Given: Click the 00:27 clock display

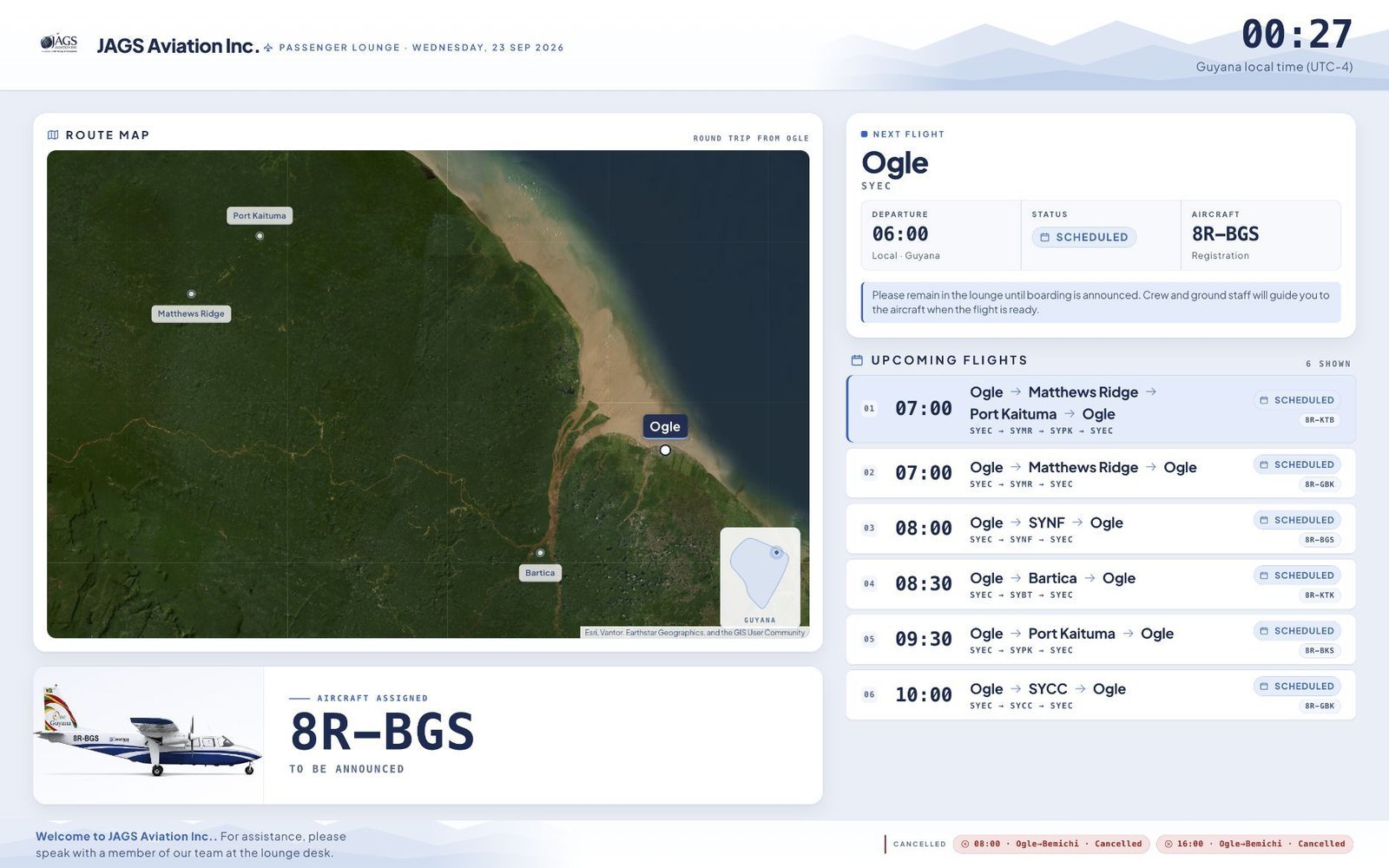Looking at the screenshot, I should 1296,36.
